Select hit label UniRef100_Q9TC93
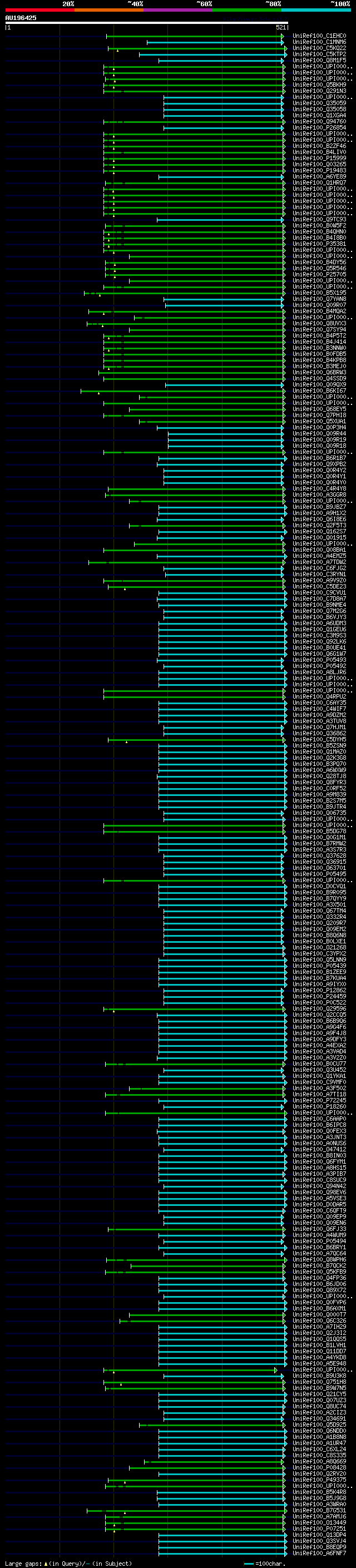This screenshot has width=356, height=1568. 319,220
